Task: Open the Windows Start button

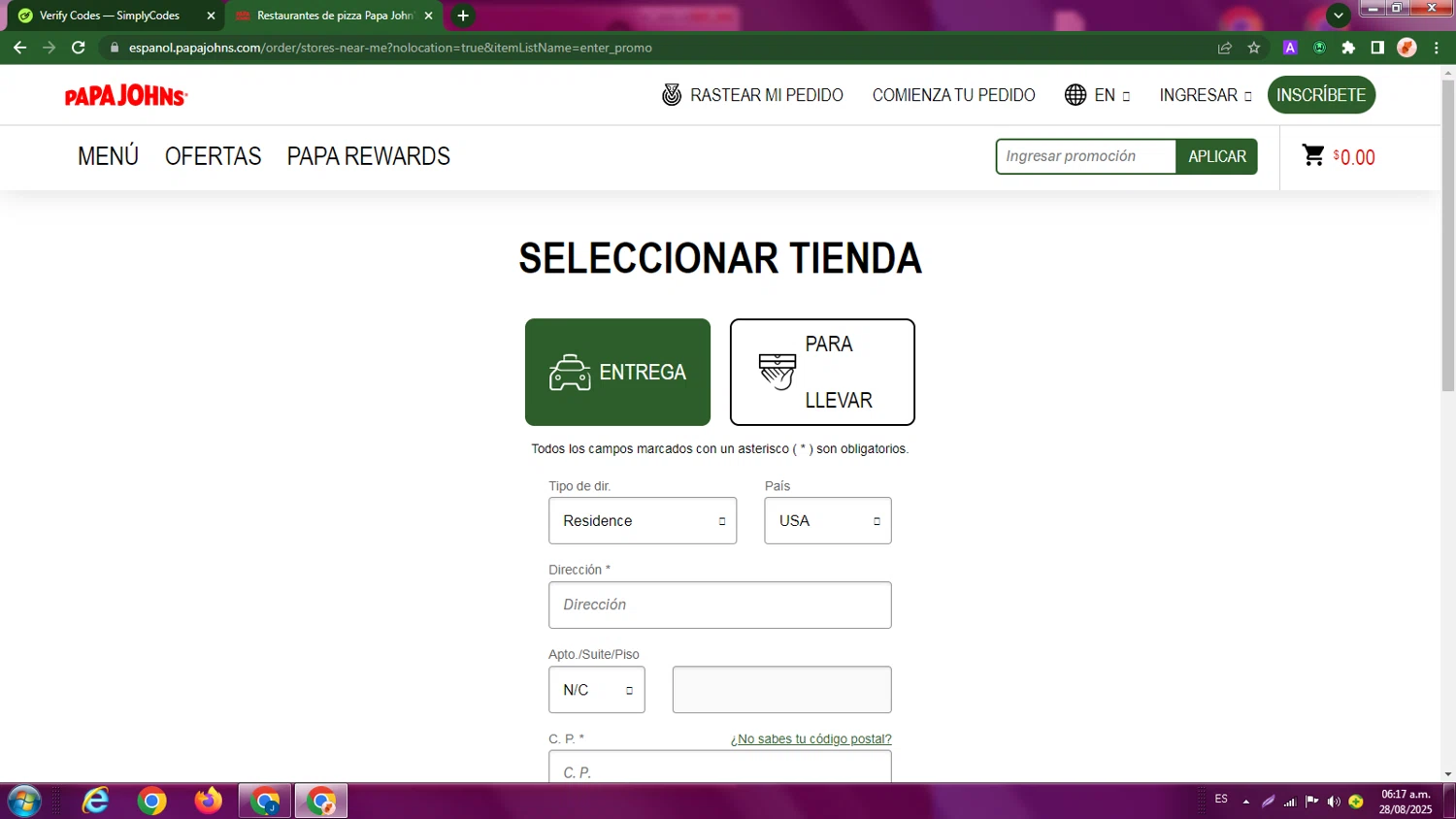Action: tap(24, 802)
